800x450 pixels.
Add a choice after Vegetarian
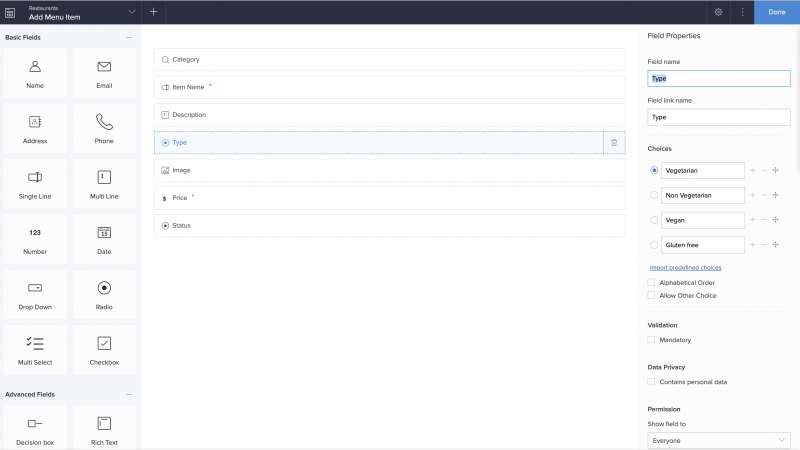tap(753, 170)
